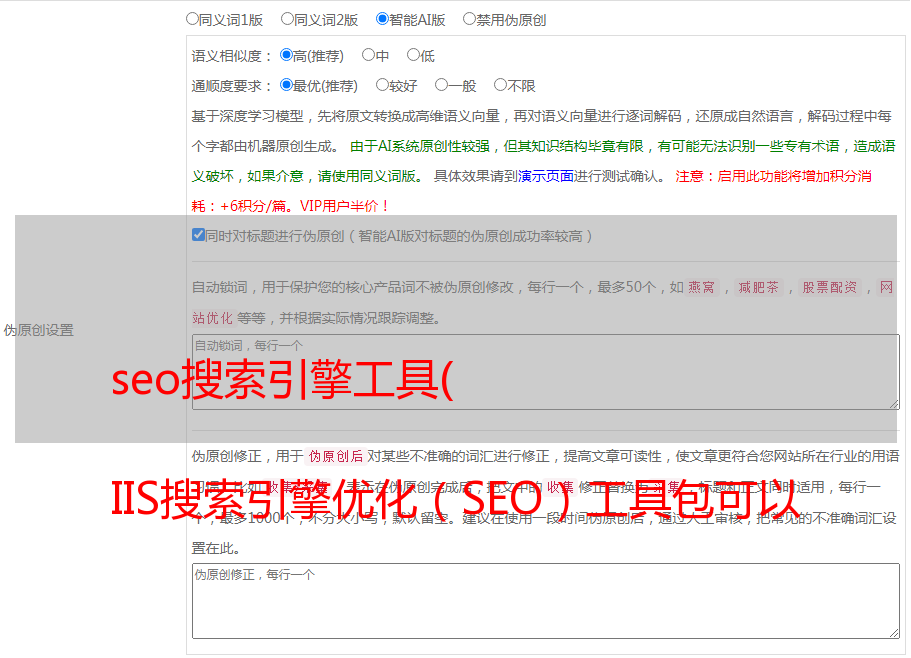This screenshot has width=911, height=658.
Task: Click the 伪原创后 highlighted tag
Action: point(335,456)
